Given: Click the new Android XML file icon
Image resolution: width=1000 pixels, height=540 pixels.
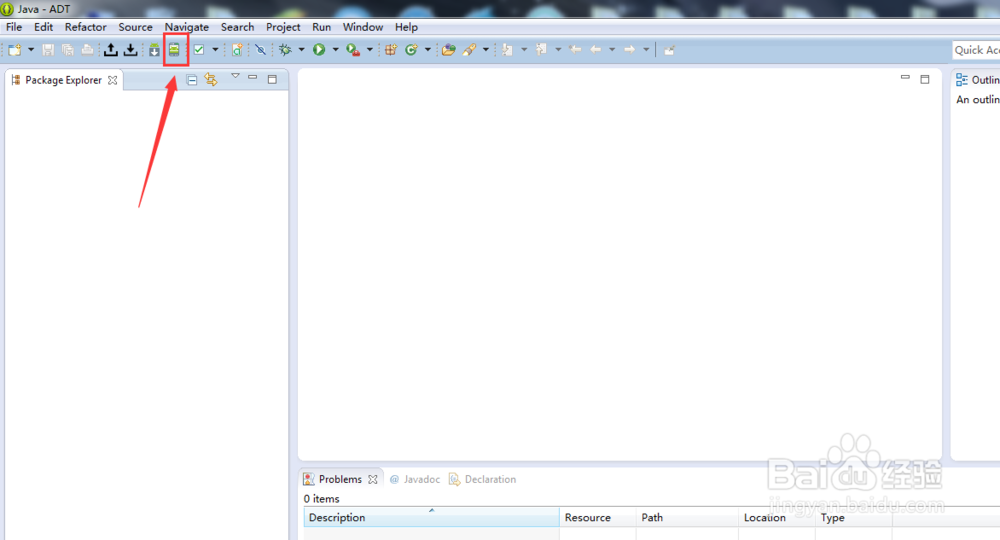Looking at the screenshot, I should click(x=237, y=50).
